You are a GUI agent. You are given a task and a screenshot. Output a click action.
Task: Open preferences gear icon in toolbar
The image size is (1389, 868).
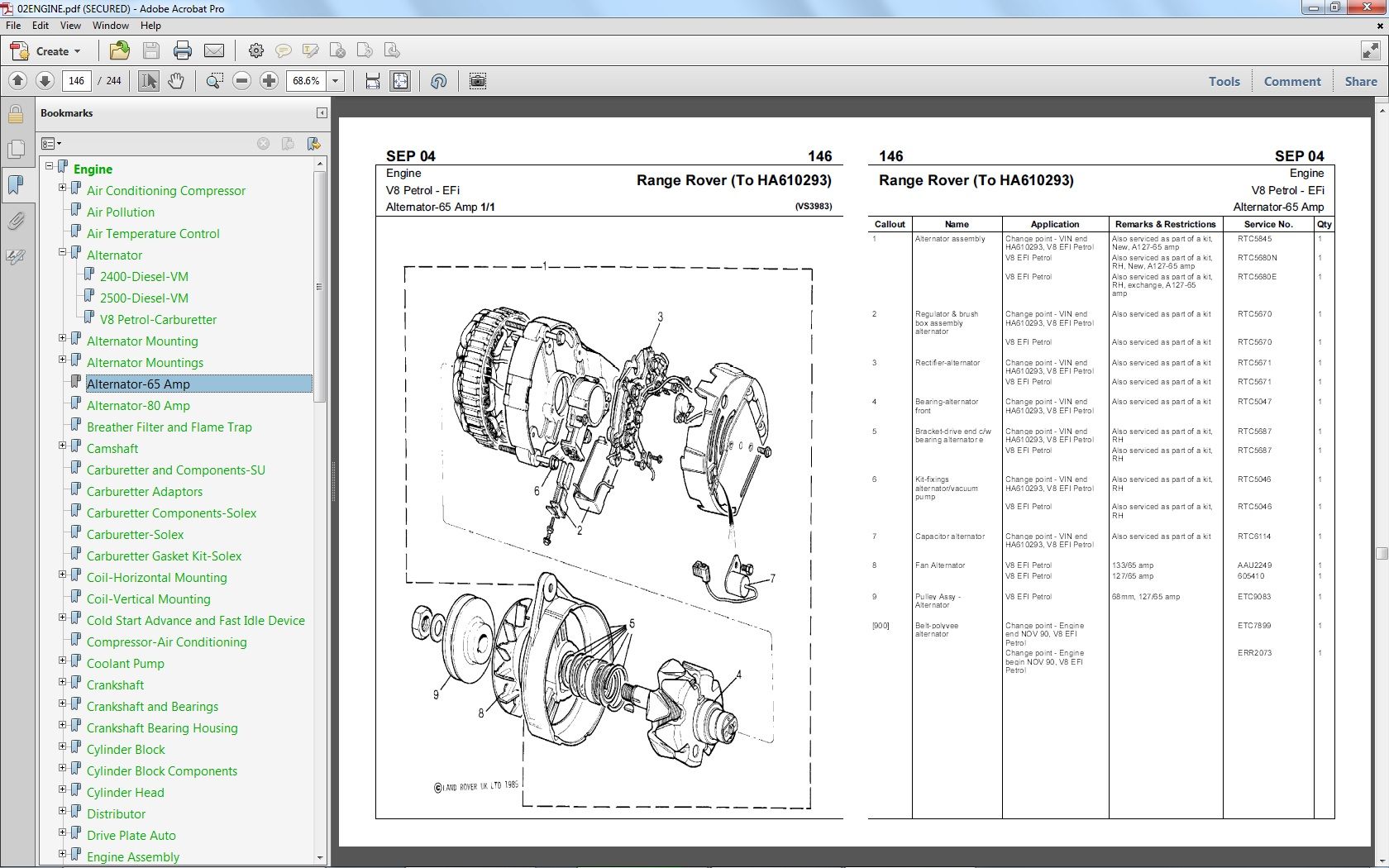click(x=256, y=51)
